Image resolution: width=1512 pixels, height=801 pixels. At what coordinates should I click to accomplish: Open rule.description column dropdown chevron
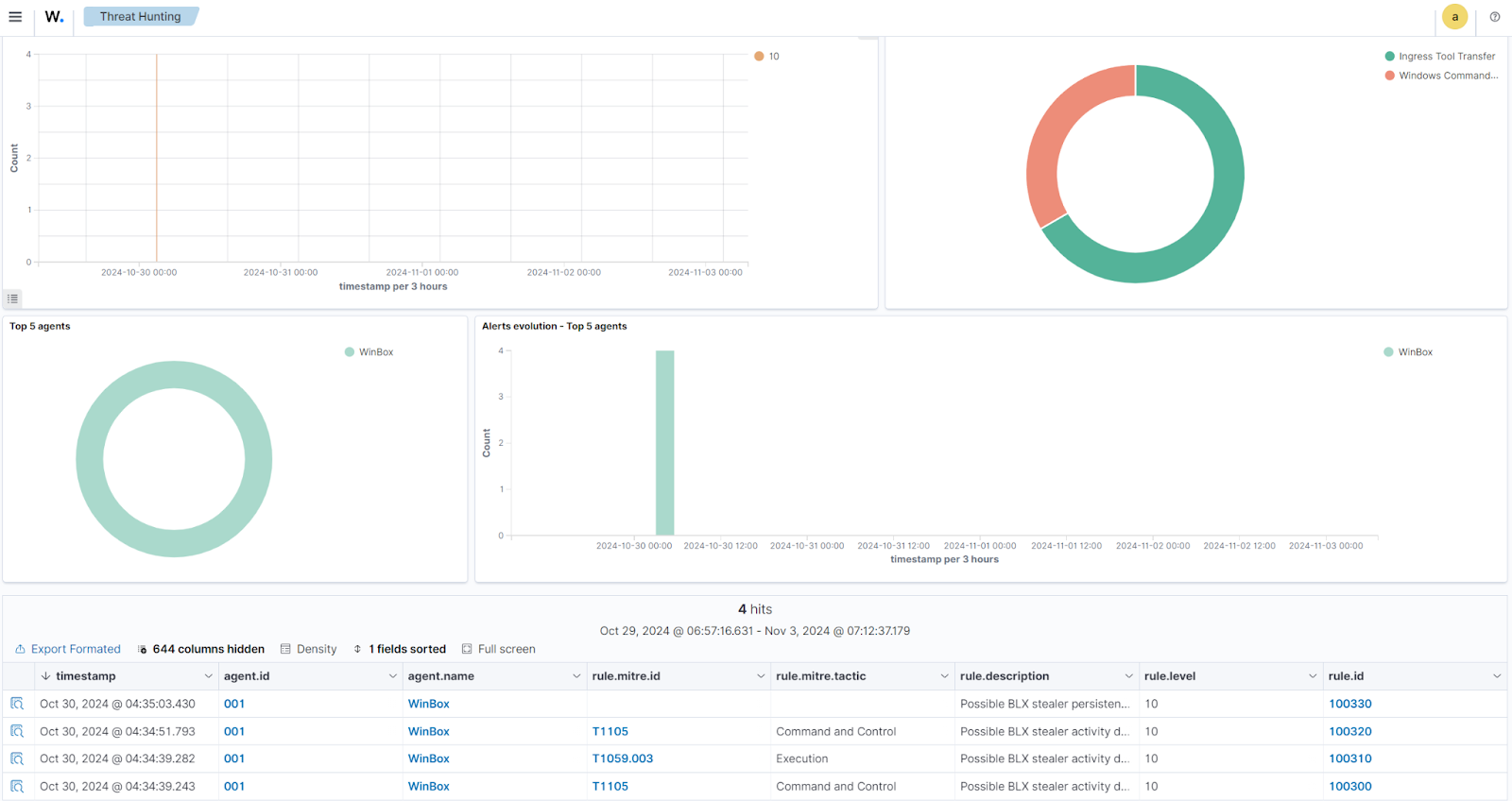pyautogui.click(x=1128, y=676)
